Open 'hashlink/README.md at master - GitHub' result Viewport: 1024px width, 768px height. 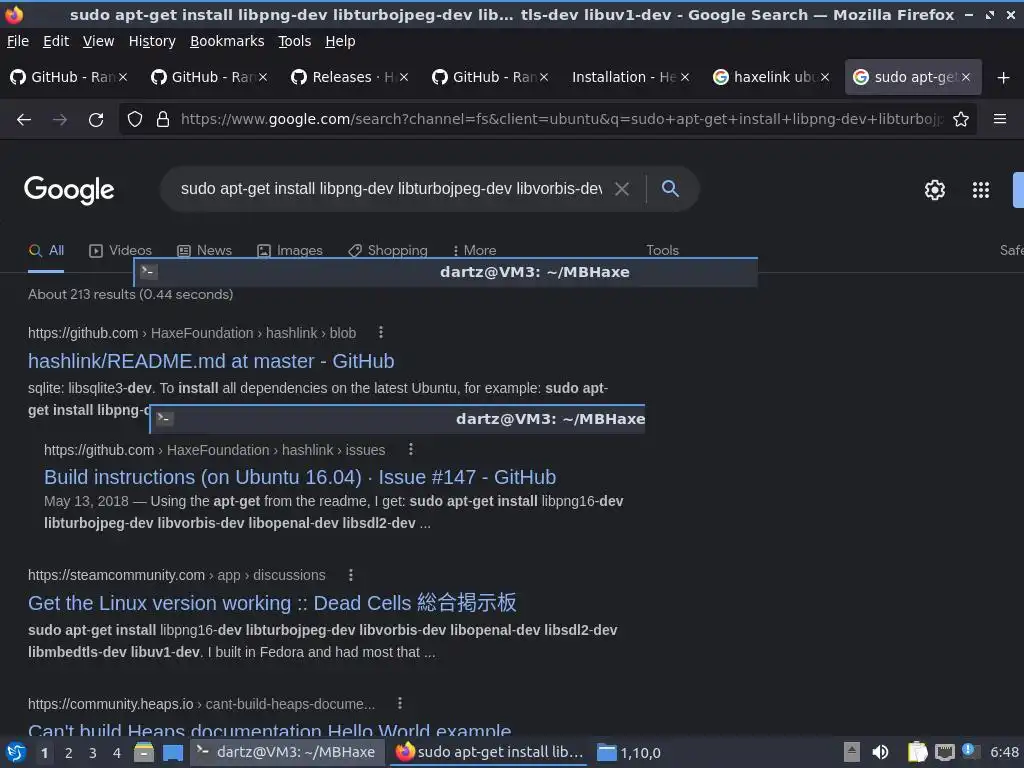(x=211, y=361)
